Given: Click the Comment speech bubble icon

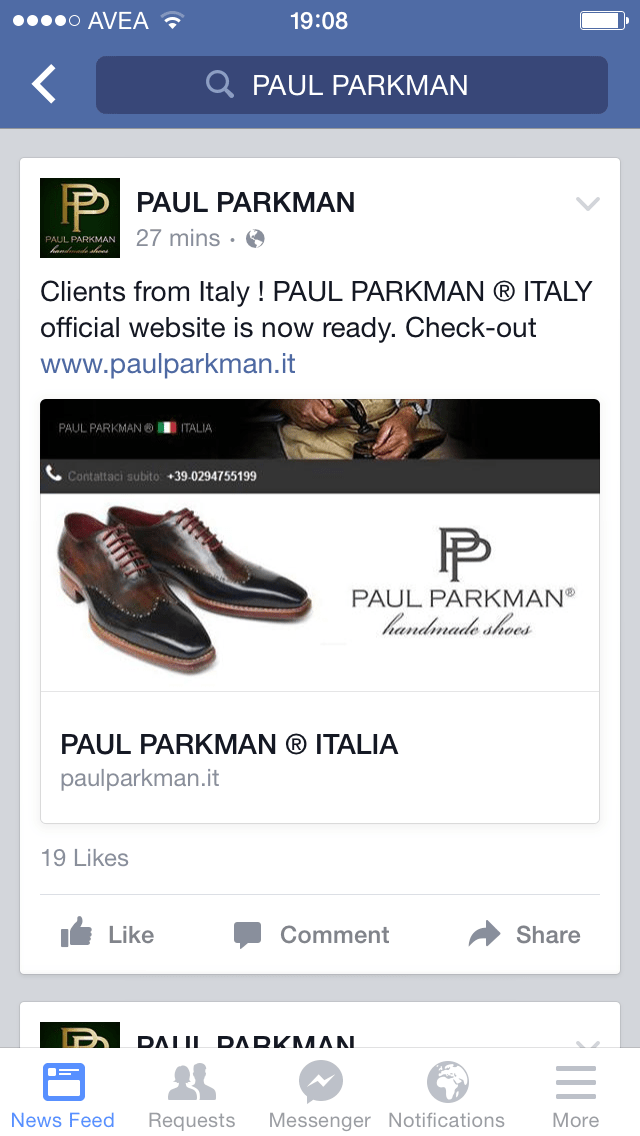Looking at the screenshot, I should pos(247,935).
